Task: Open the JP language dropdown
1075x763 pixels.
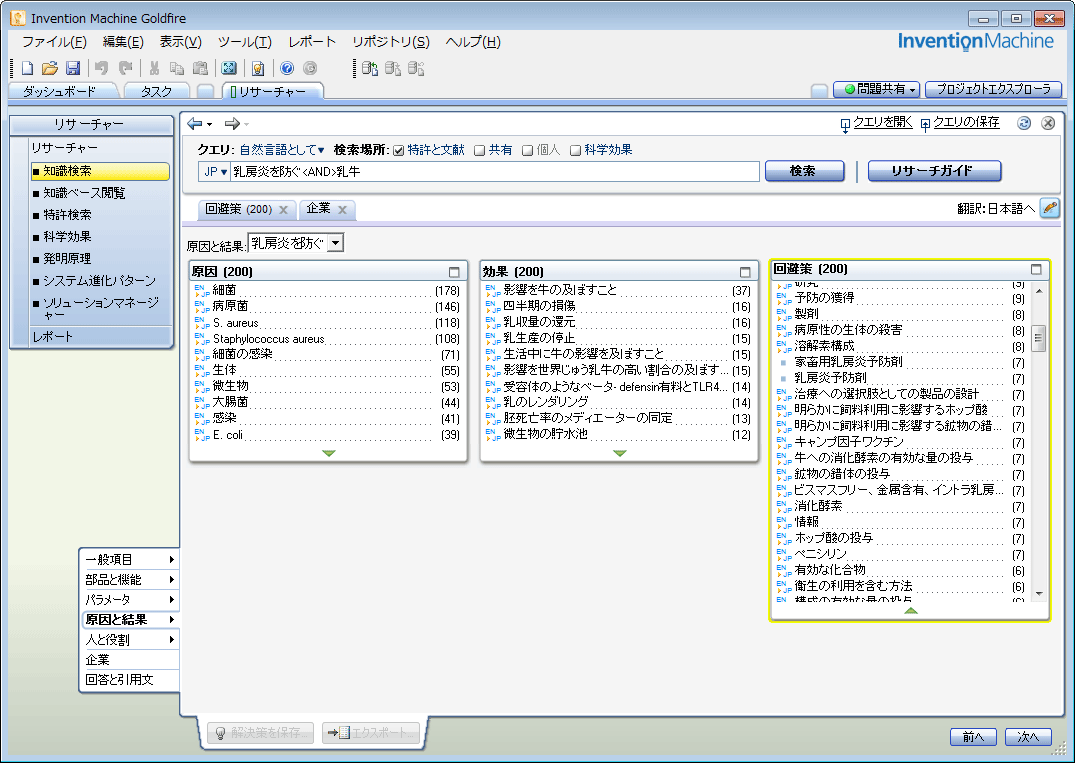Action: [x=215, y=171]
